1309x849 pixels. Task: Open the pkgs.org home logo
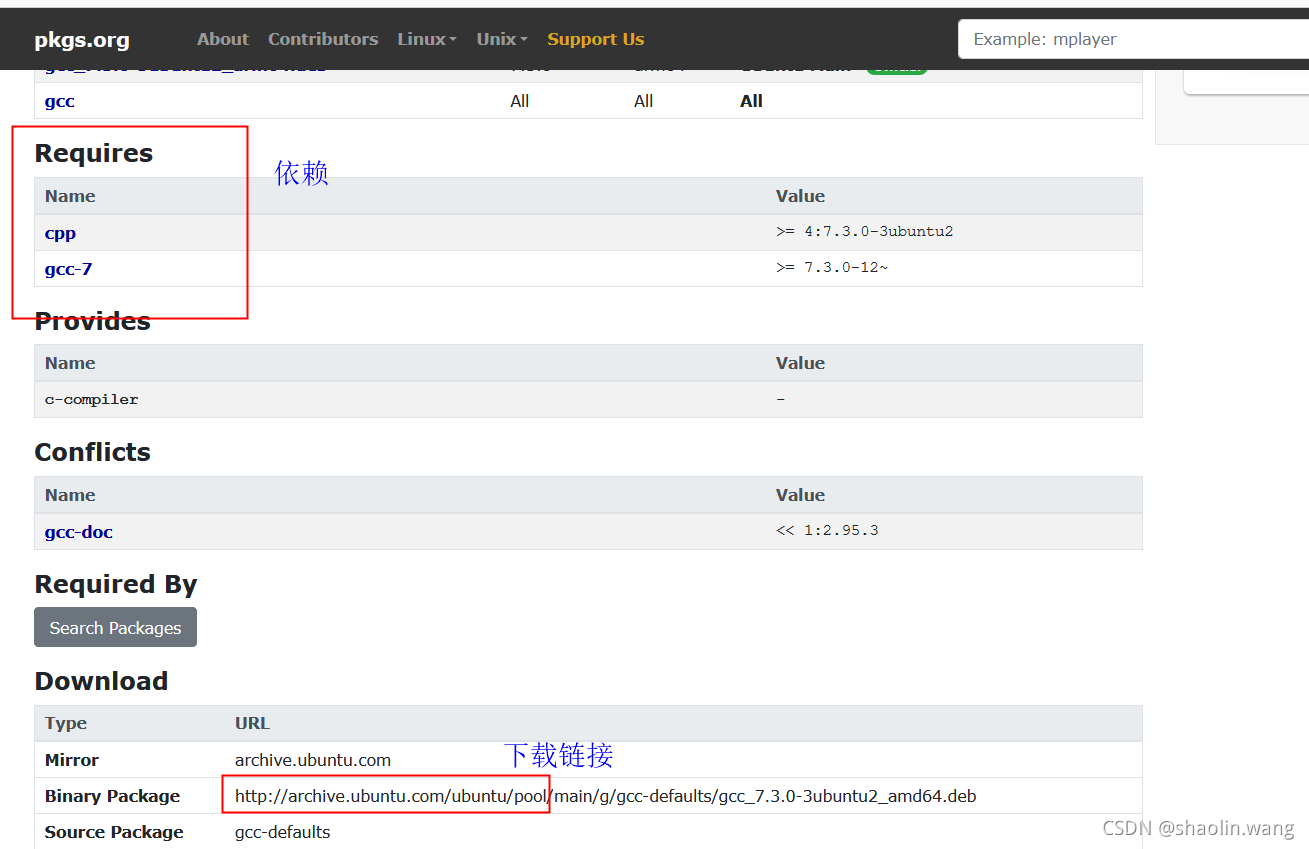(82, 40)
